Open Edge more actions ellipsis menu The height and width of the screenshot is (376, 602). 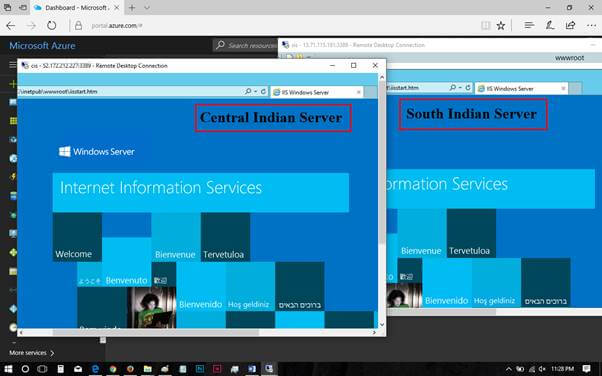tap(591, 26)
